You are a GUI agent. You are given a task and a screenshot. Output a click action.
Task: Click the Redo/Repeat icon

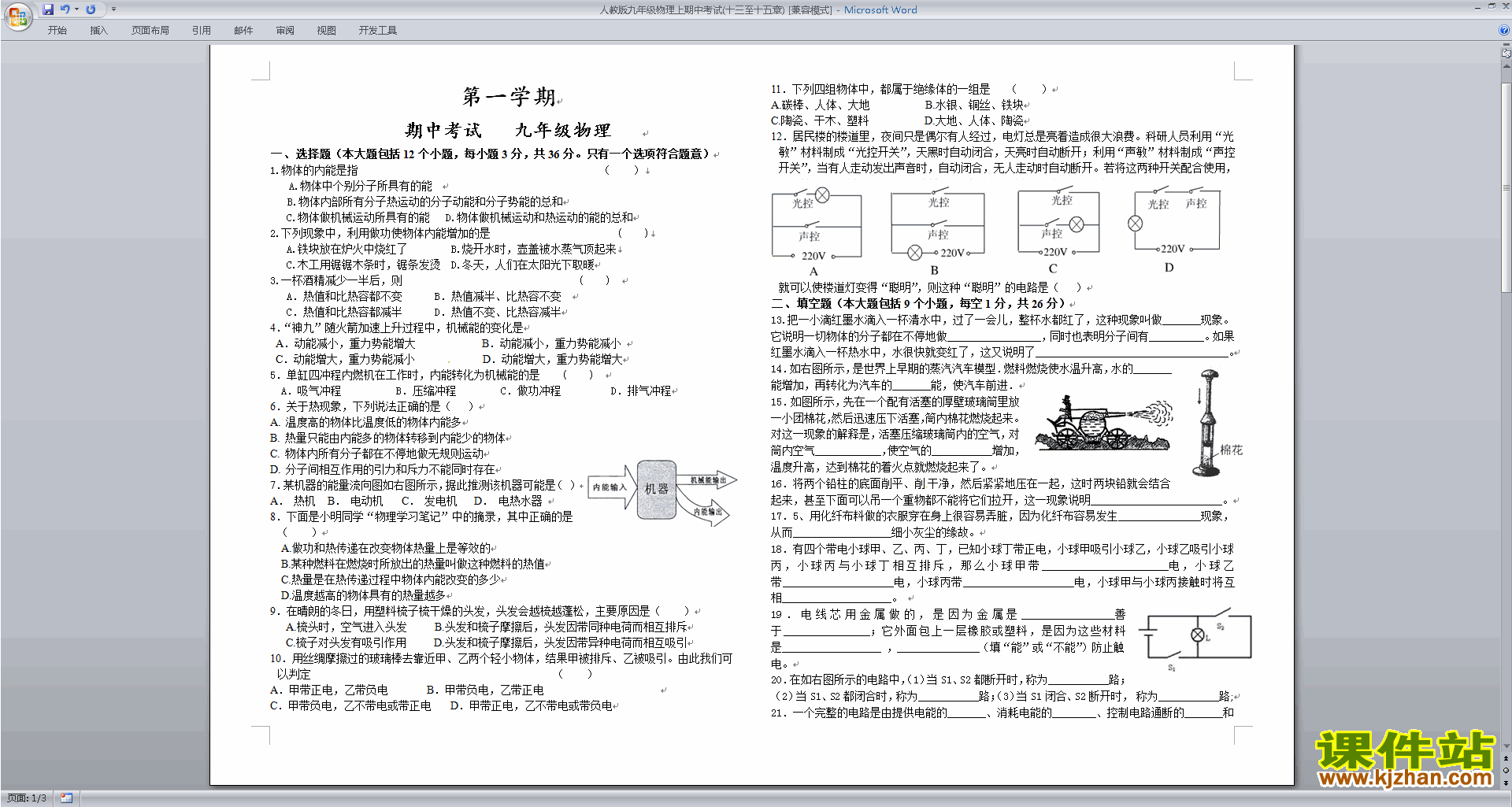(91, 9)
